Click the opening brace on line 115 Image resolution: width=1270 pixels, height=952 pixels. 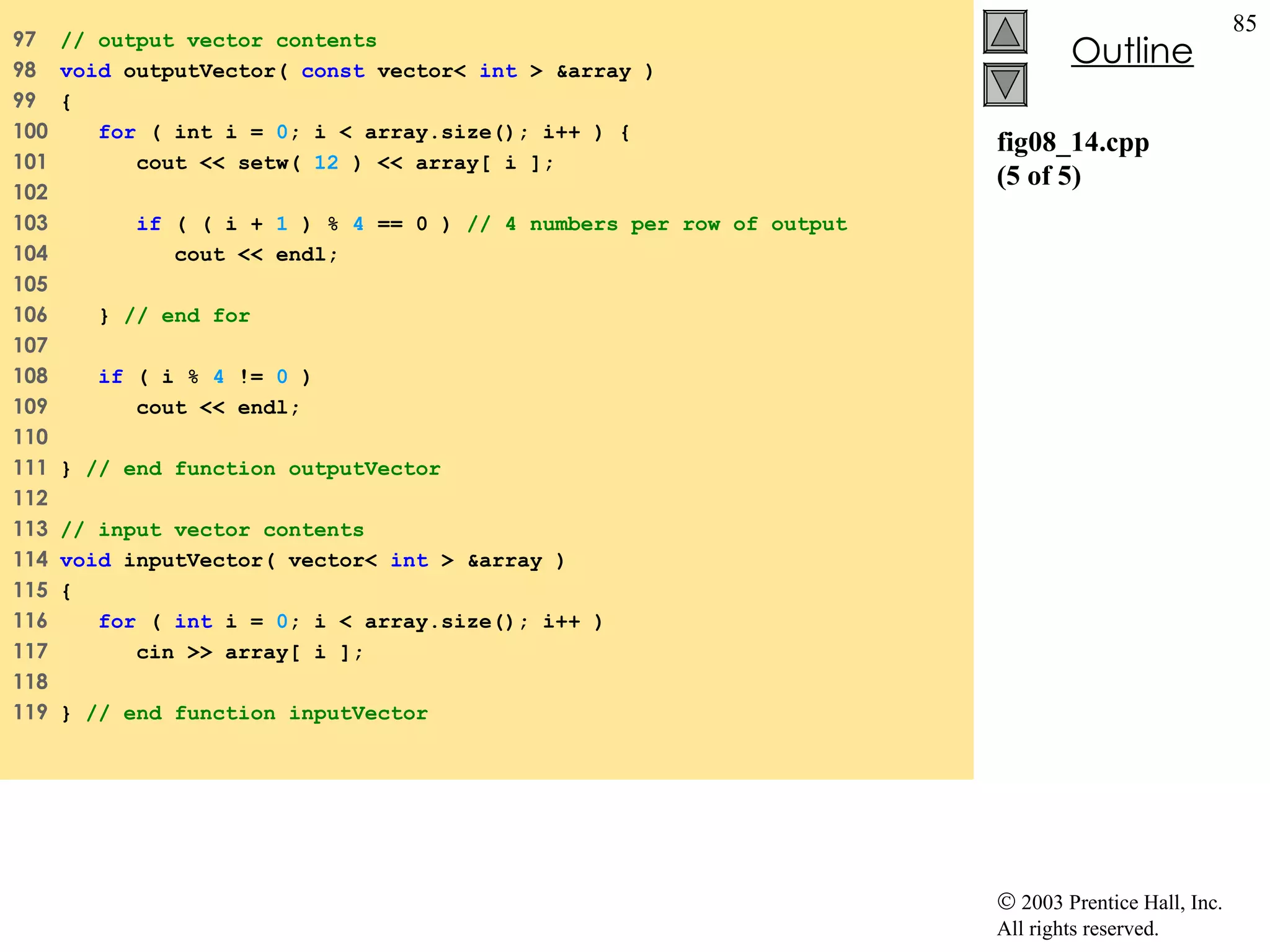(66, 591)
